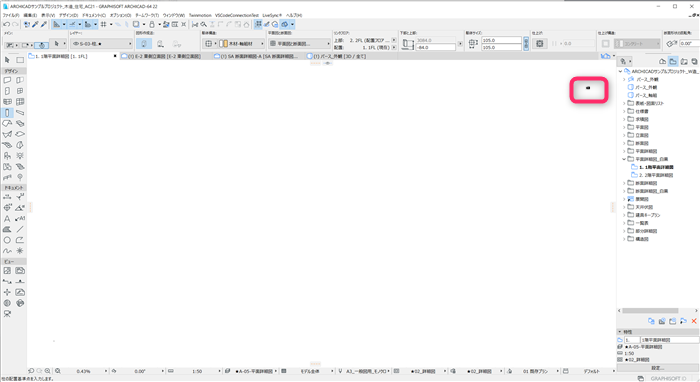Click the eyedropper Pick Up Parameters icon
Viewport: 700px width, 382px height.
(35, 25)
